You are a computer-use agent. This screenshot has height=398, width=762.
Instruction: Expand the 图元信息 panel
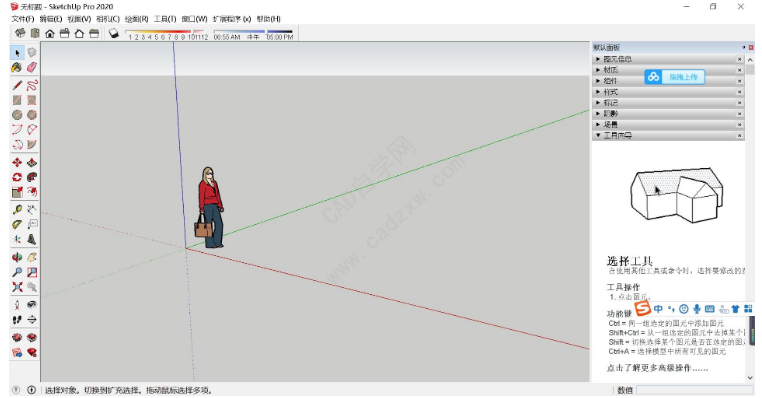pyautogui.click(x=668, y=59)
